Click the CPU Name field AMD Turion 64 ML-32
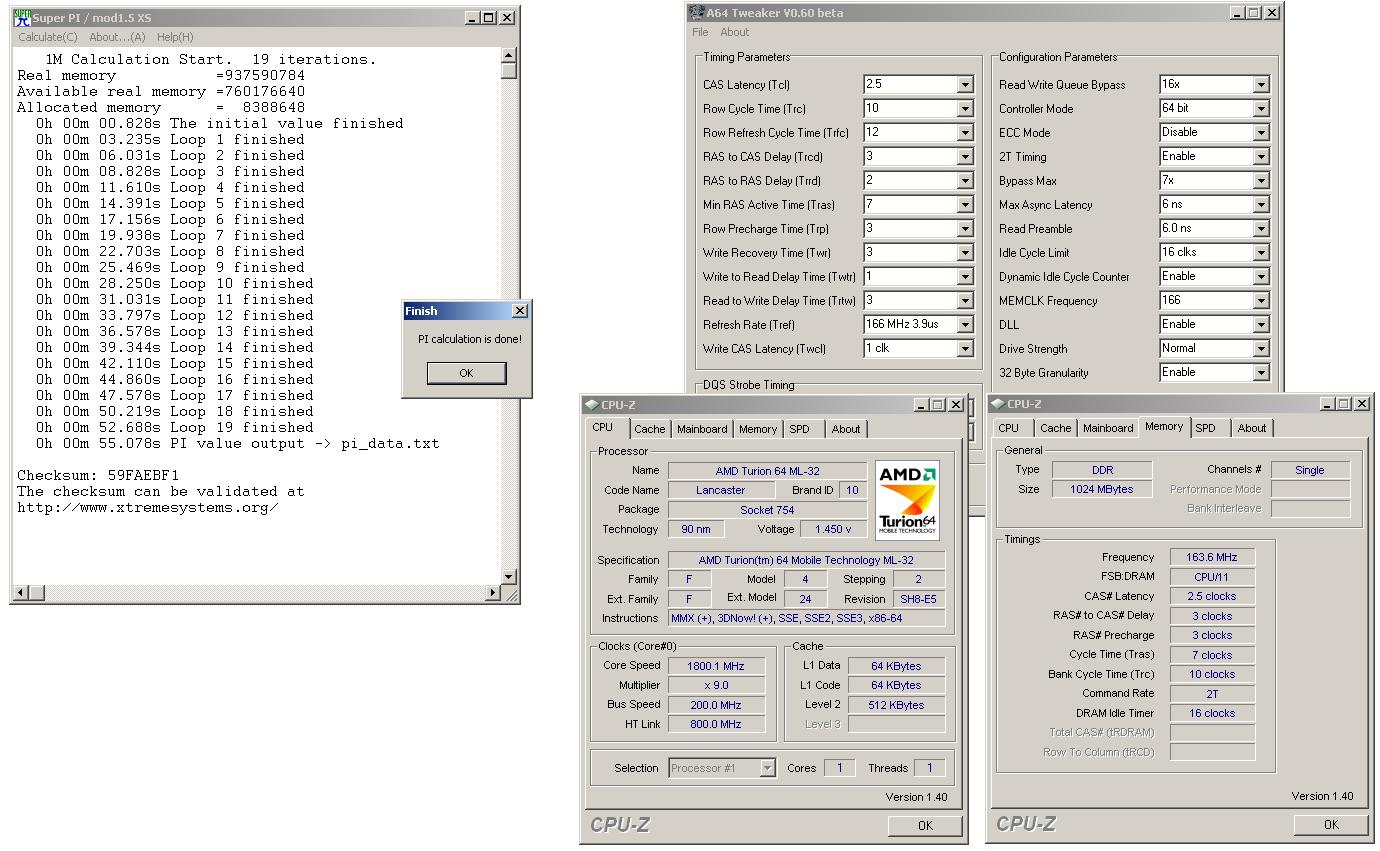Viewport: 1380px width, 851px height. click(x=768, y=471)
